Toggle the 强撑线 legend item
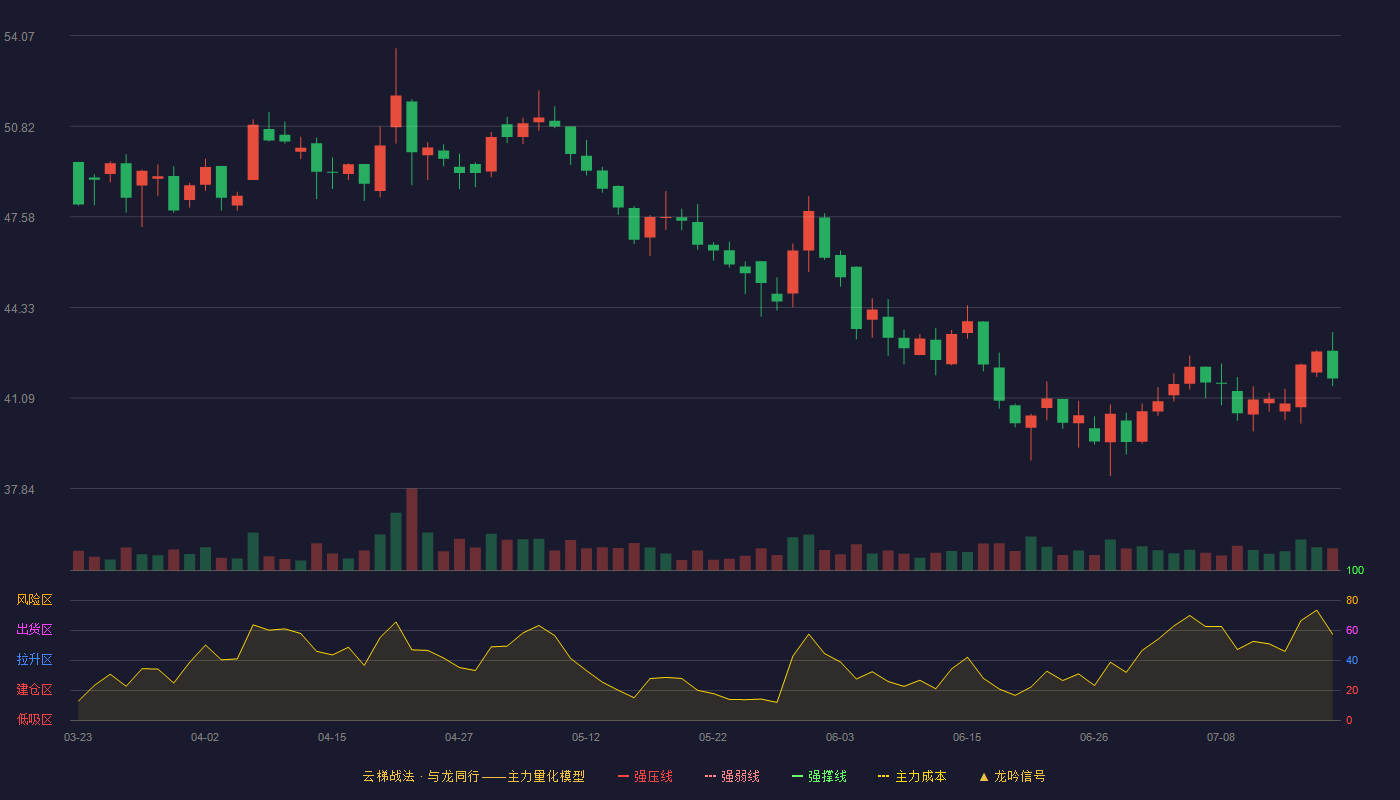 [x=819, y=776]
